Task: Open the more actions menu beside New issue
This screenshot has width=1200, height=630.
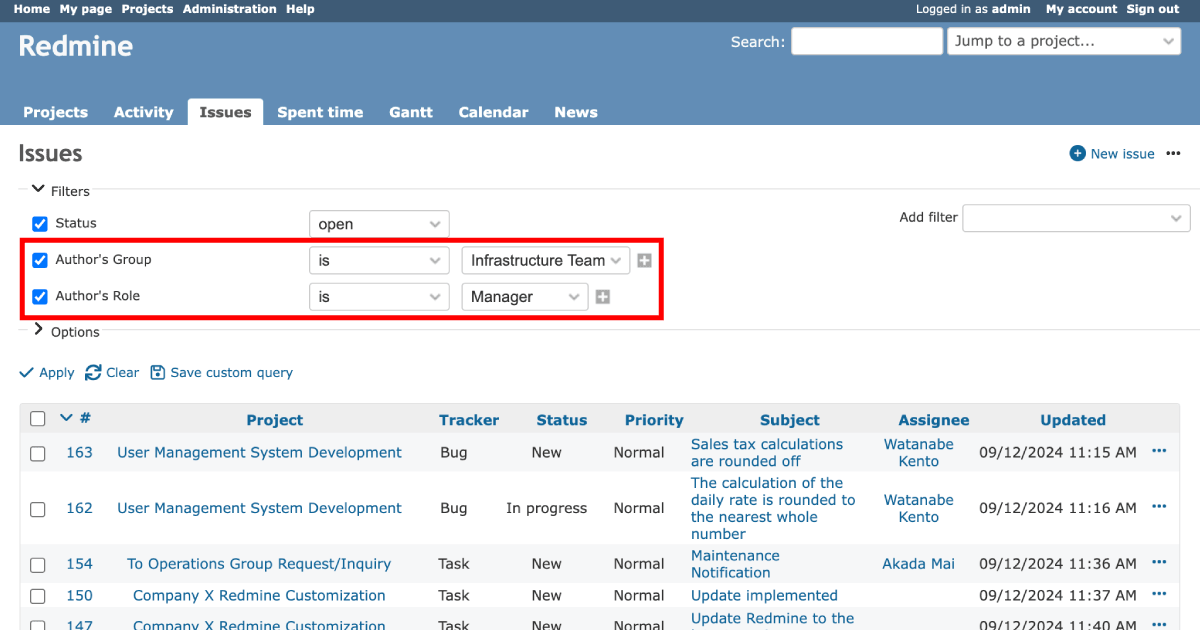Action: (1173, 153)
